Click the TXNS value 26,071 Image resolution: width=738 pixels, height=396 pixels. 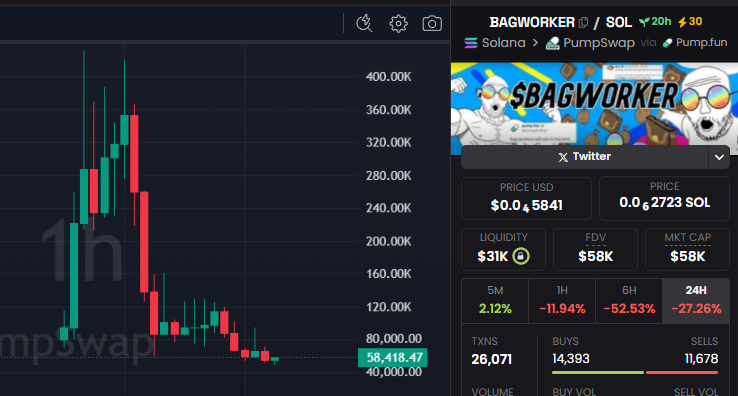491,359
